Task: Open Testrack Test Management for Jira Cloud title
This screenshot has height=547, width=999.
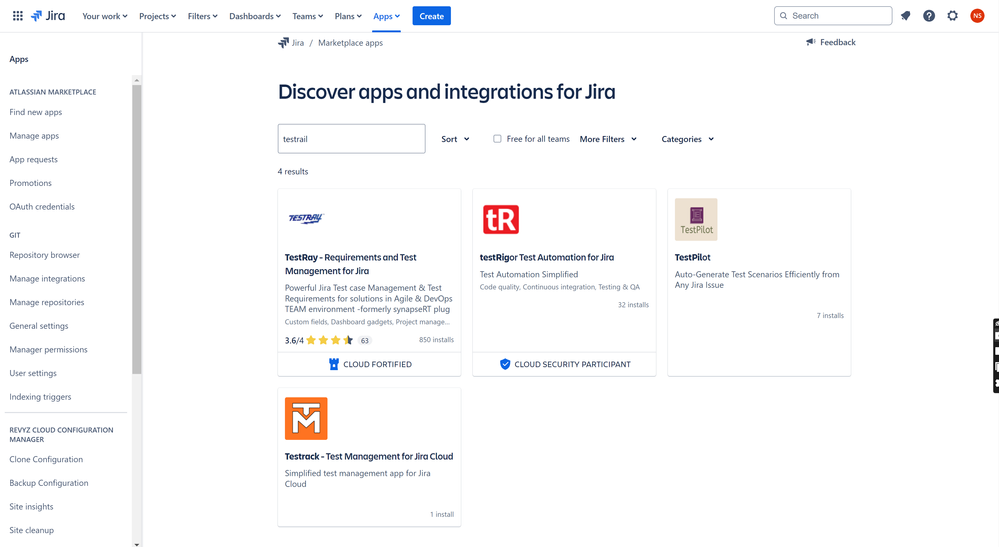Action: [369, 456]
